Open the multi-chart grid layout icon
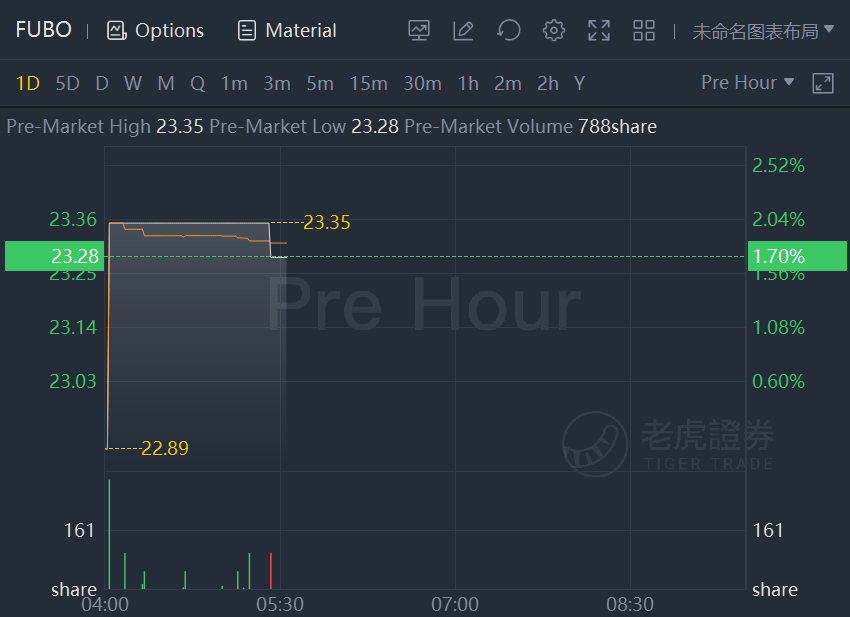This screenshot has width=850, height=617. click(644, 30)
